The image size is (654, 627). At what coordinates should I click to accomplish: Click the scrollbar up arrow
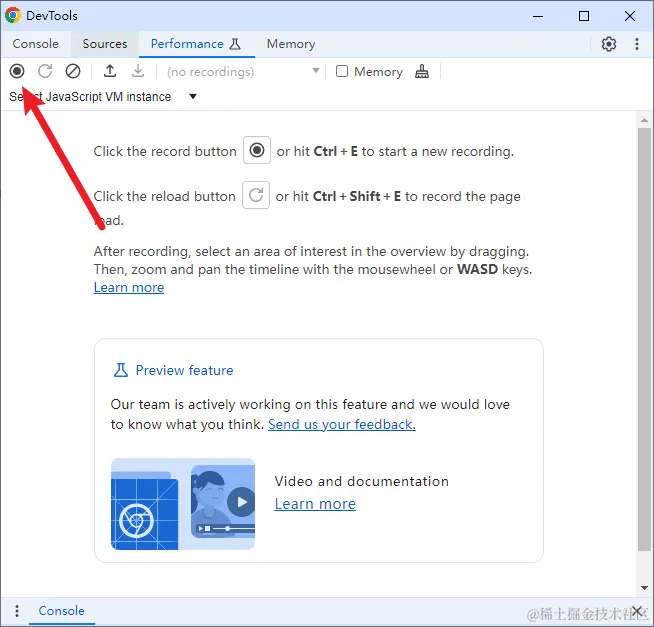(644, 120)
